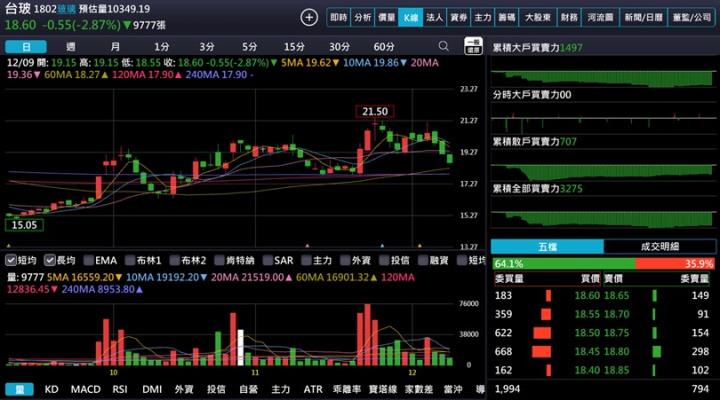Uncheck the 短均 moving average checkbox

[13, 260]
